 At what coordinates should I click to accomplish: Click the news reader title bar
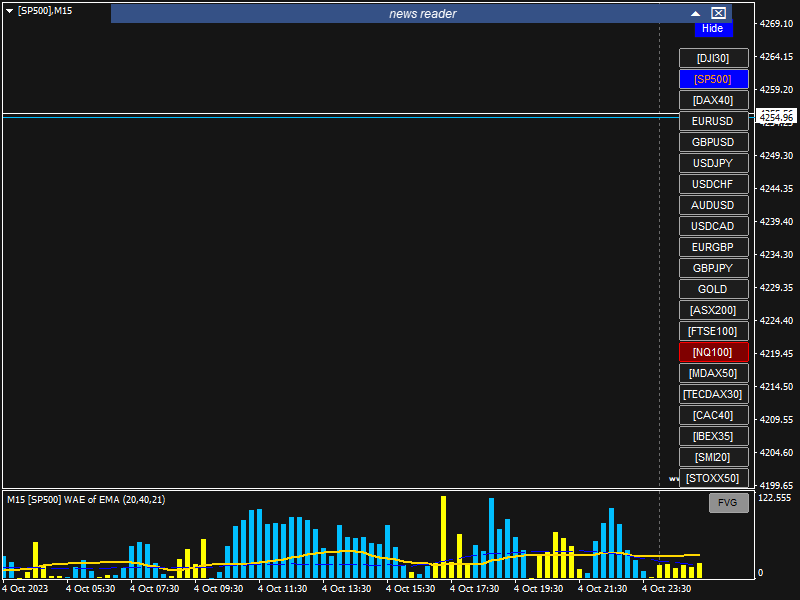tap(421, 14)
